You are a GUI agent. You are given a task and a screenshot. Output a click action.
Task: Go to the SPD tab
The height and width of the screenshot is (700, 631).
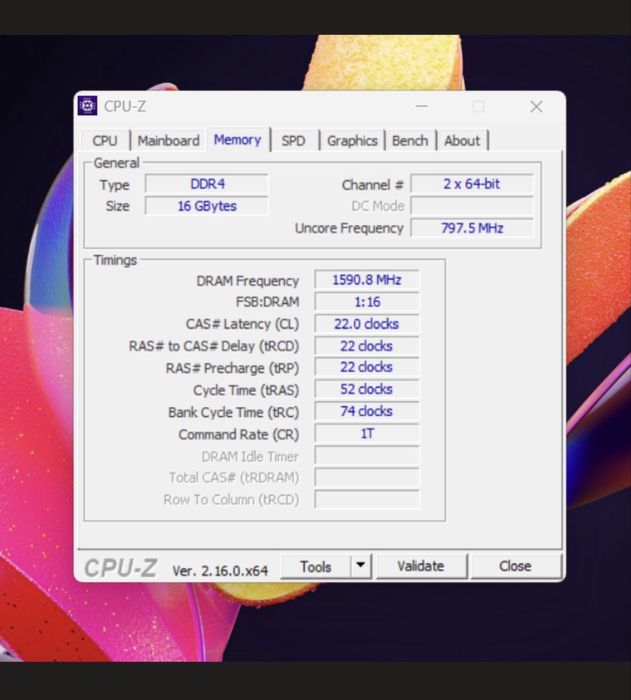[293, 141]
